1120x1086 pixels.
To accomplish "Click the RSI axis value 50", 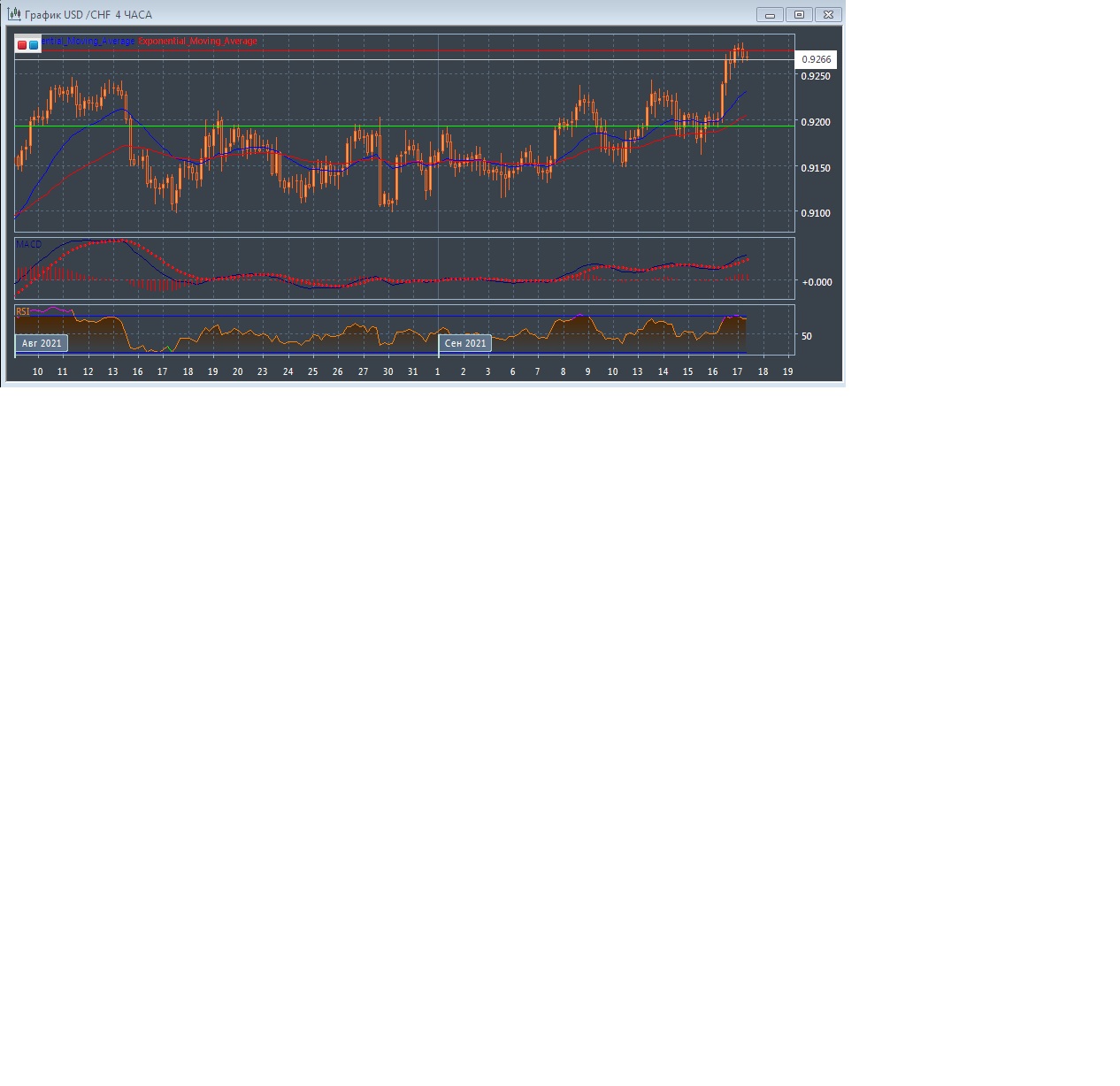I will 806,336.
